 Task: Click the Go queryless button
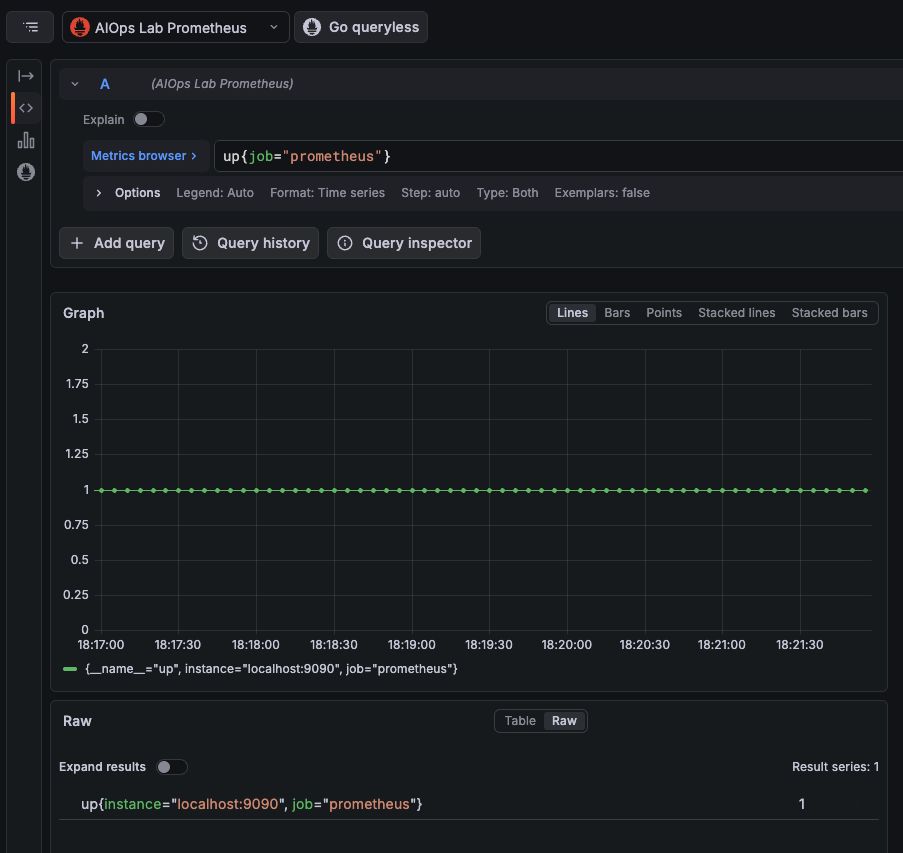click(x=361, y=27)
